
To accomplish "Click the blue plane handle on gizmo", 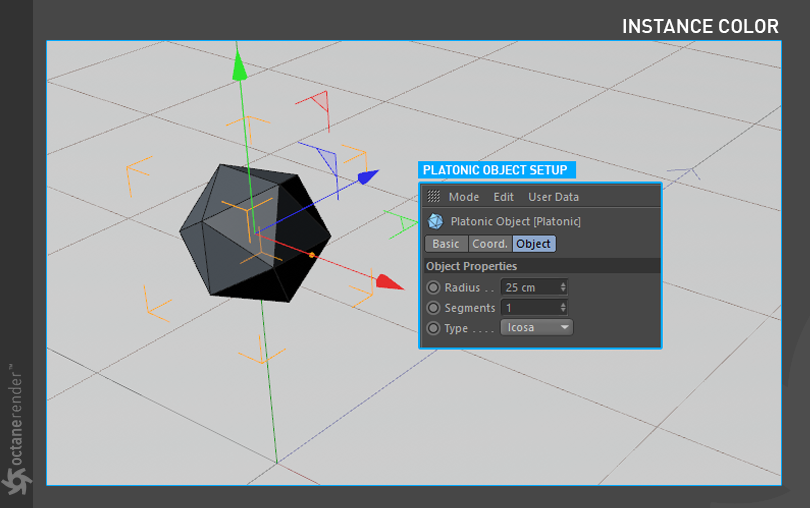I will click(x=327, y=161).
